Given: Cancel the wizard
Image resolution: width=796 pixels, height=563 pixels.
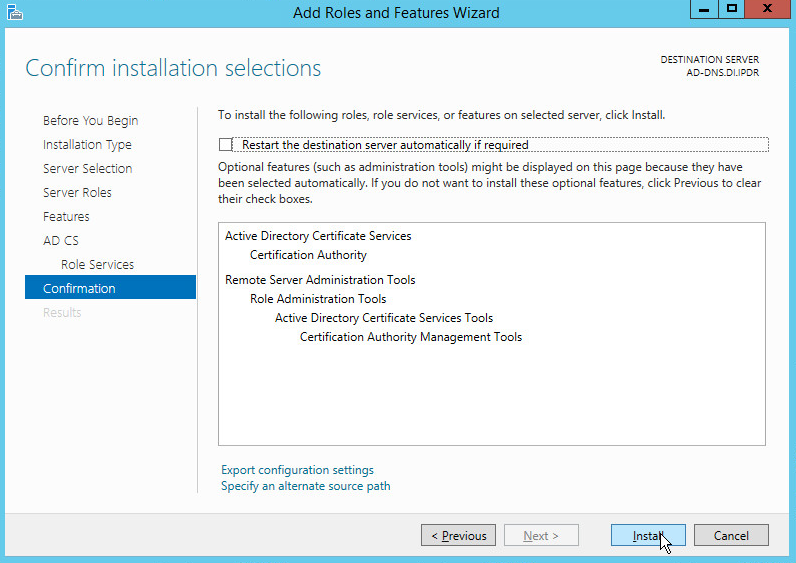Looking at the screenshot, I should (x=731, y=536).
